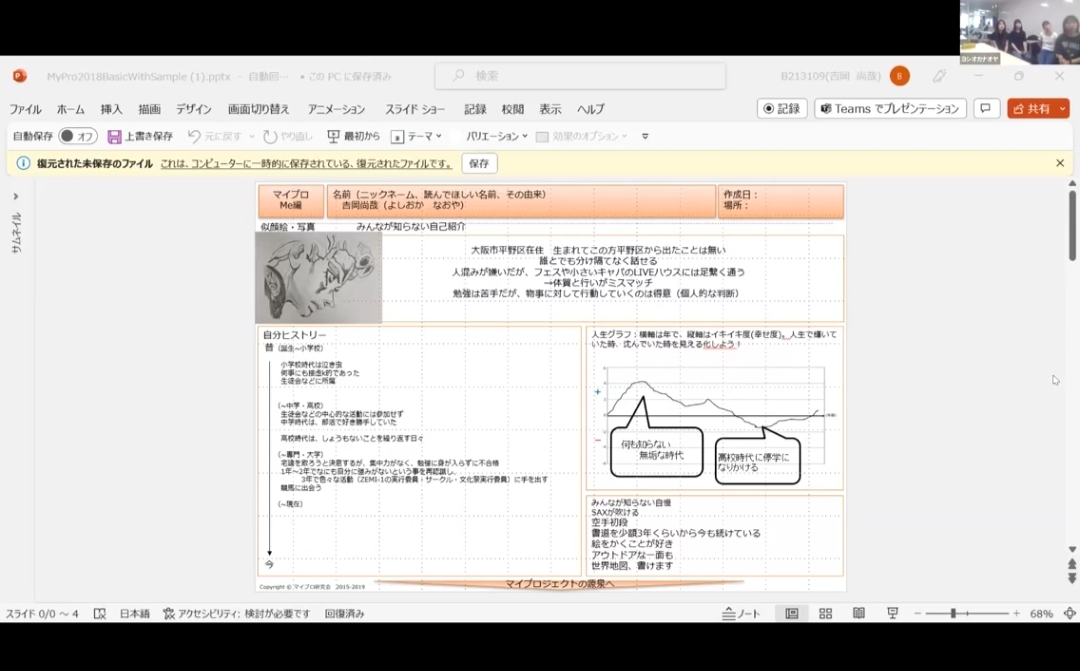Viewport: 1080px width, 671px height.
Task: Open the デザイン tab
Action: pyautogui.click(x=194, y=109)
